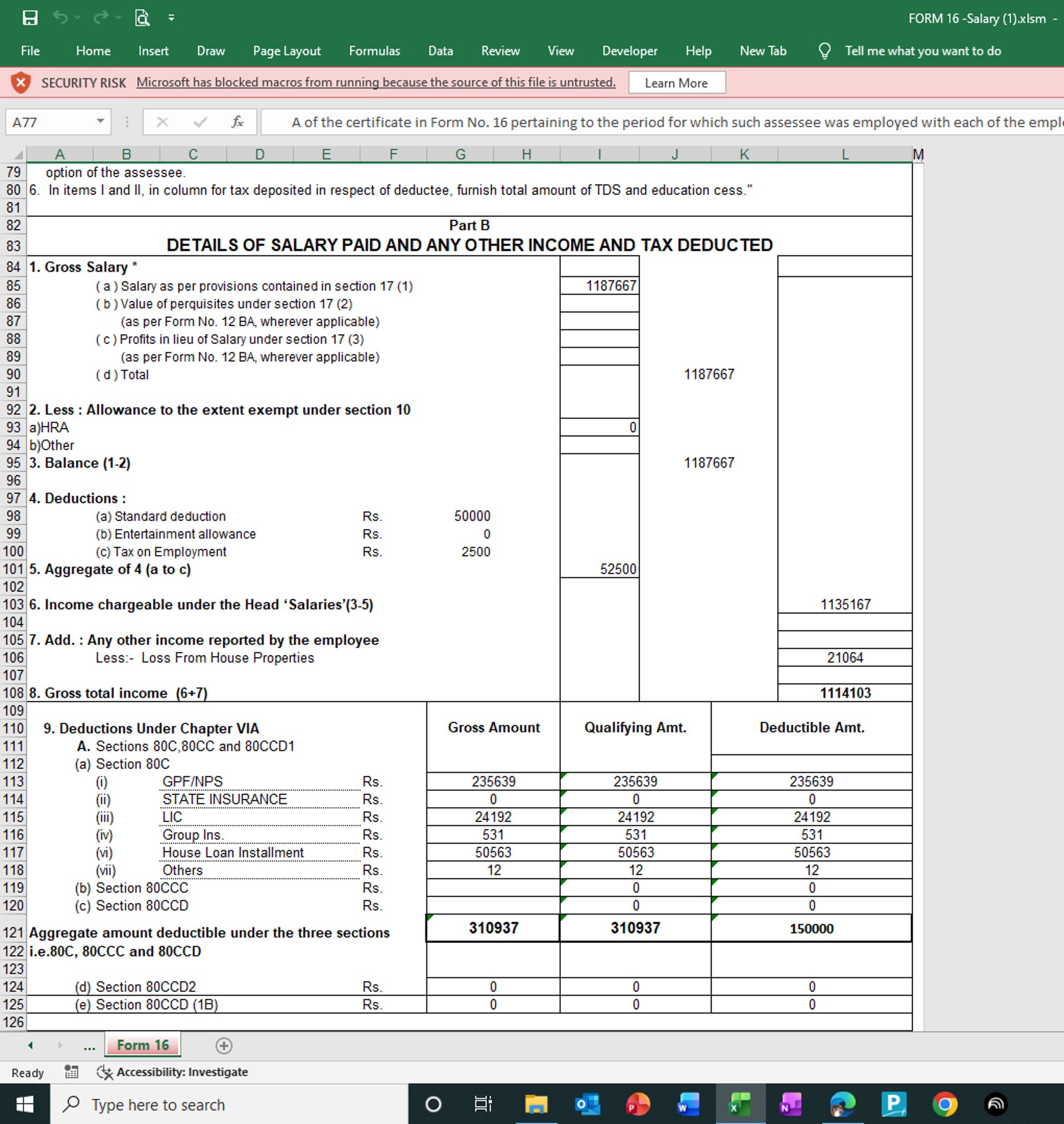Open Chrome from the taskbar
The image size is (1064, 1124).
click(x=944, y=1104)
